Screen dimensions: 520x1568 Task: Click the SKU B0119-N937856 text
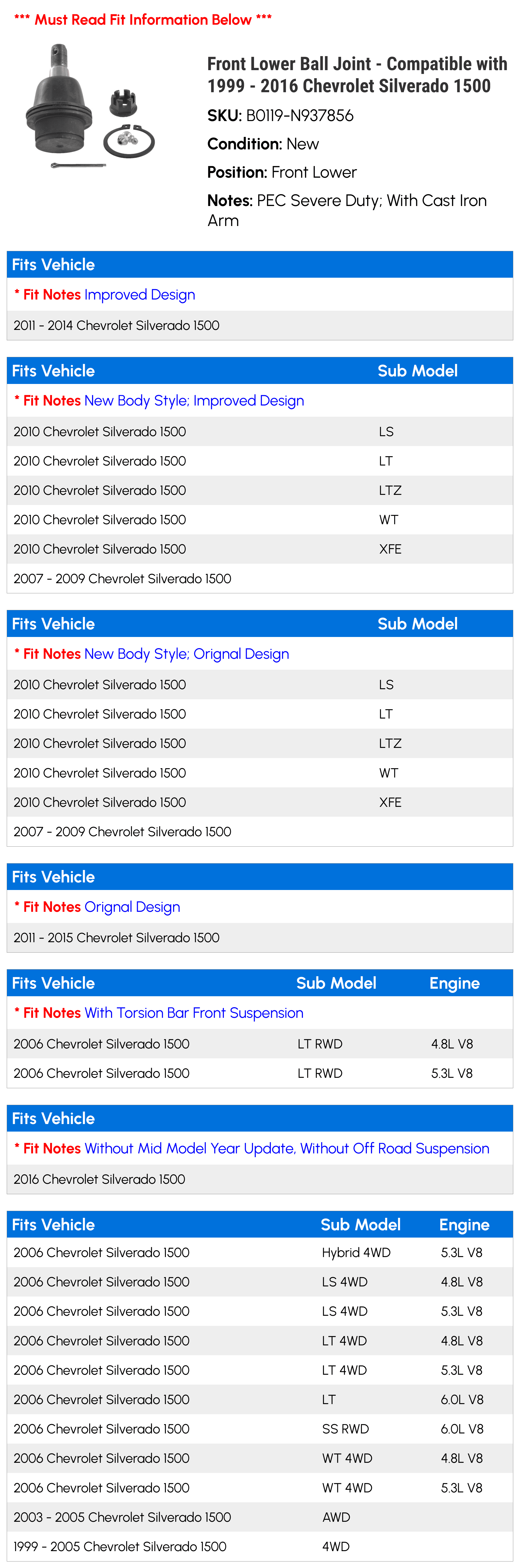click(280, 116)
